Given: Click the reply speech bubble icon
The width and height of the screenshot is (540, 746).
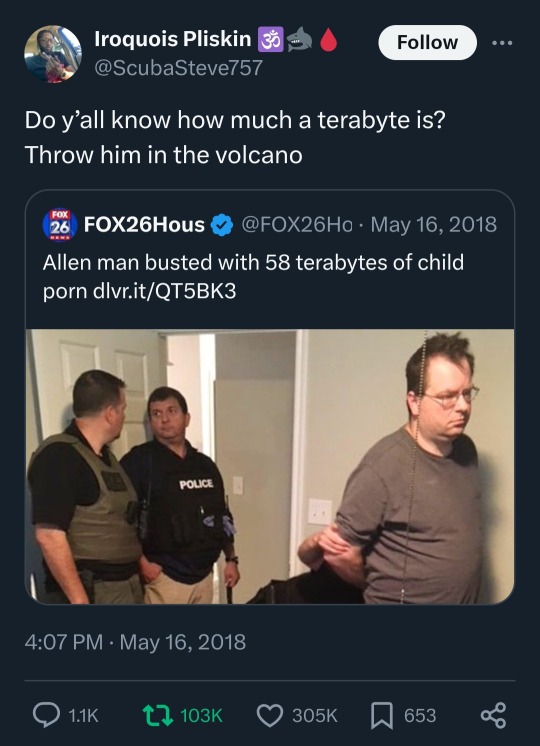Looking at the screenshot, I should pos(46,715).
